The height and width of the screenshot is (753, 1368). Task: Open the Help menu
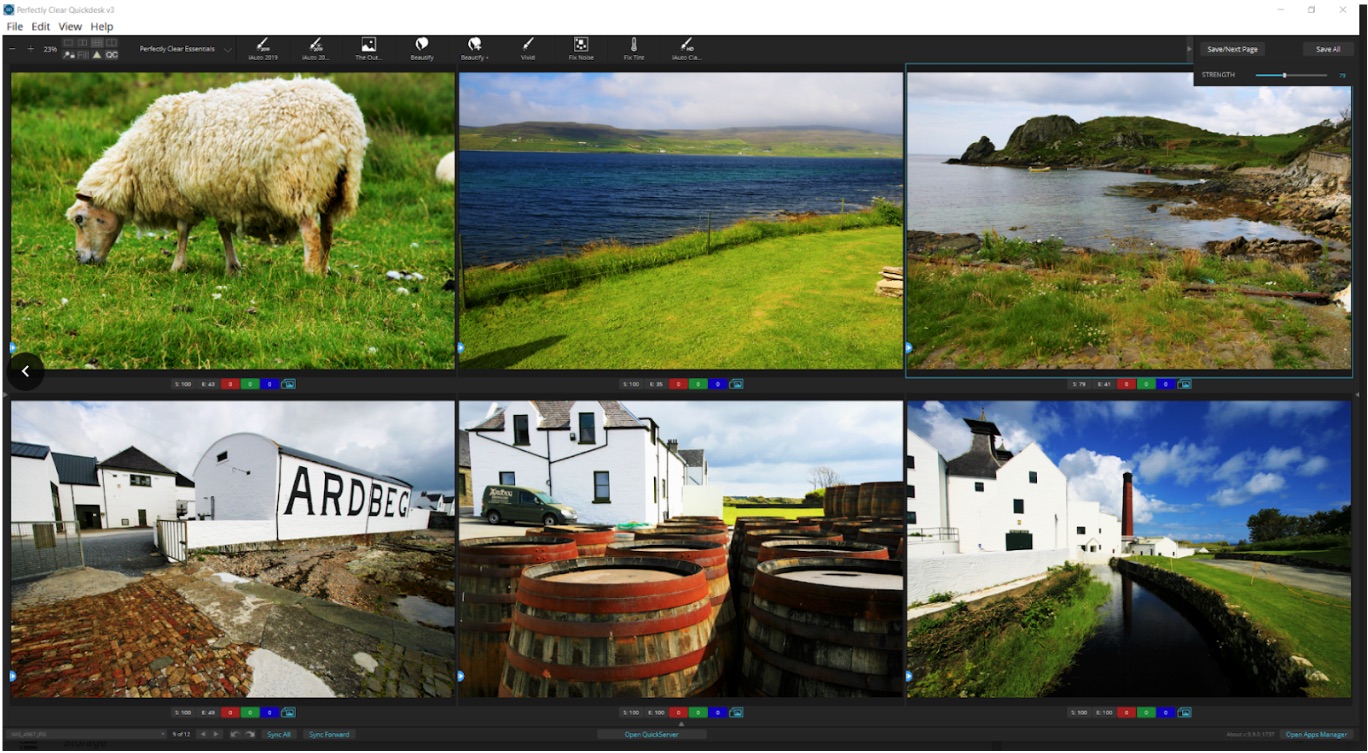[102, 26]
